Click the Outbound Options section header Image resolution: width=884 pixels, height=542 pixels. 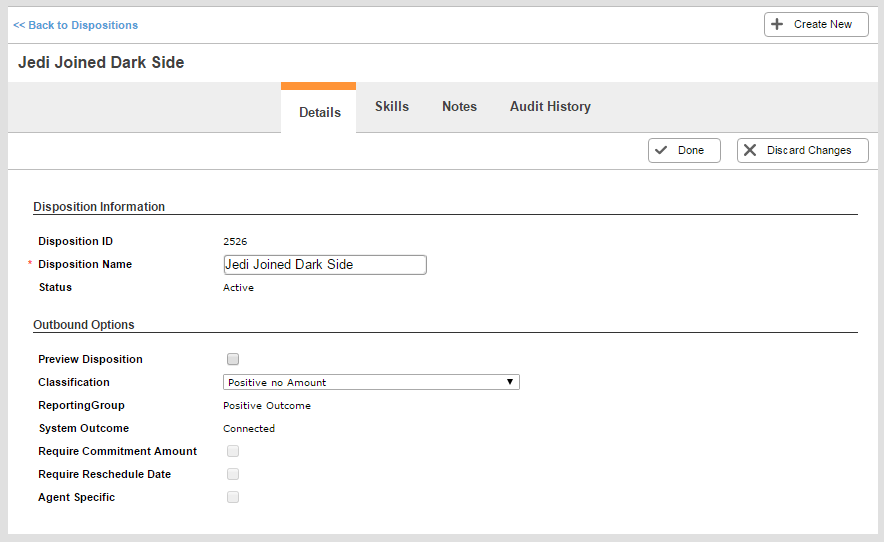84,325
